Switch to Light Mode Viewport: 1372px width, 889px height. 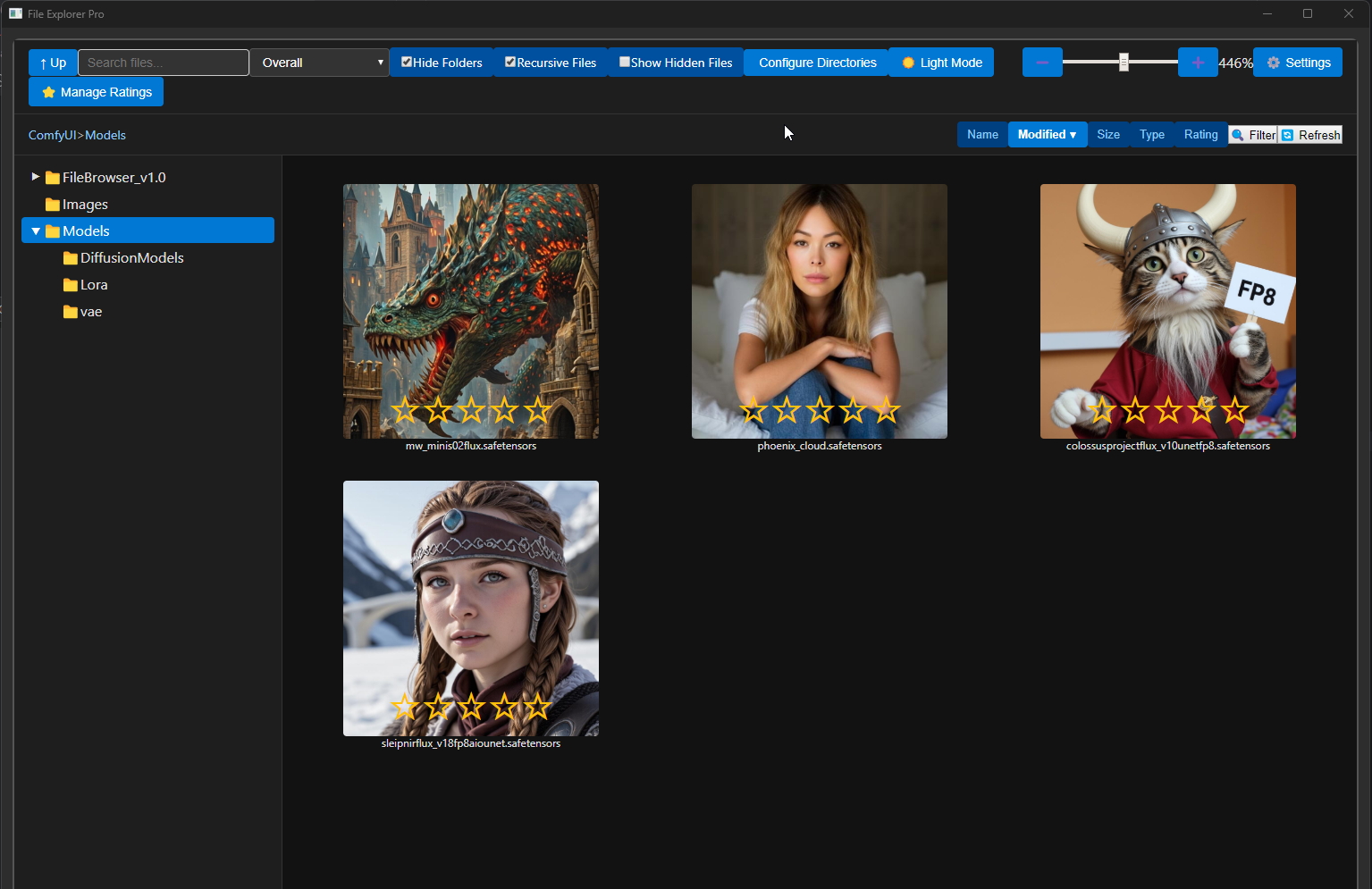(x=941, y=63)
